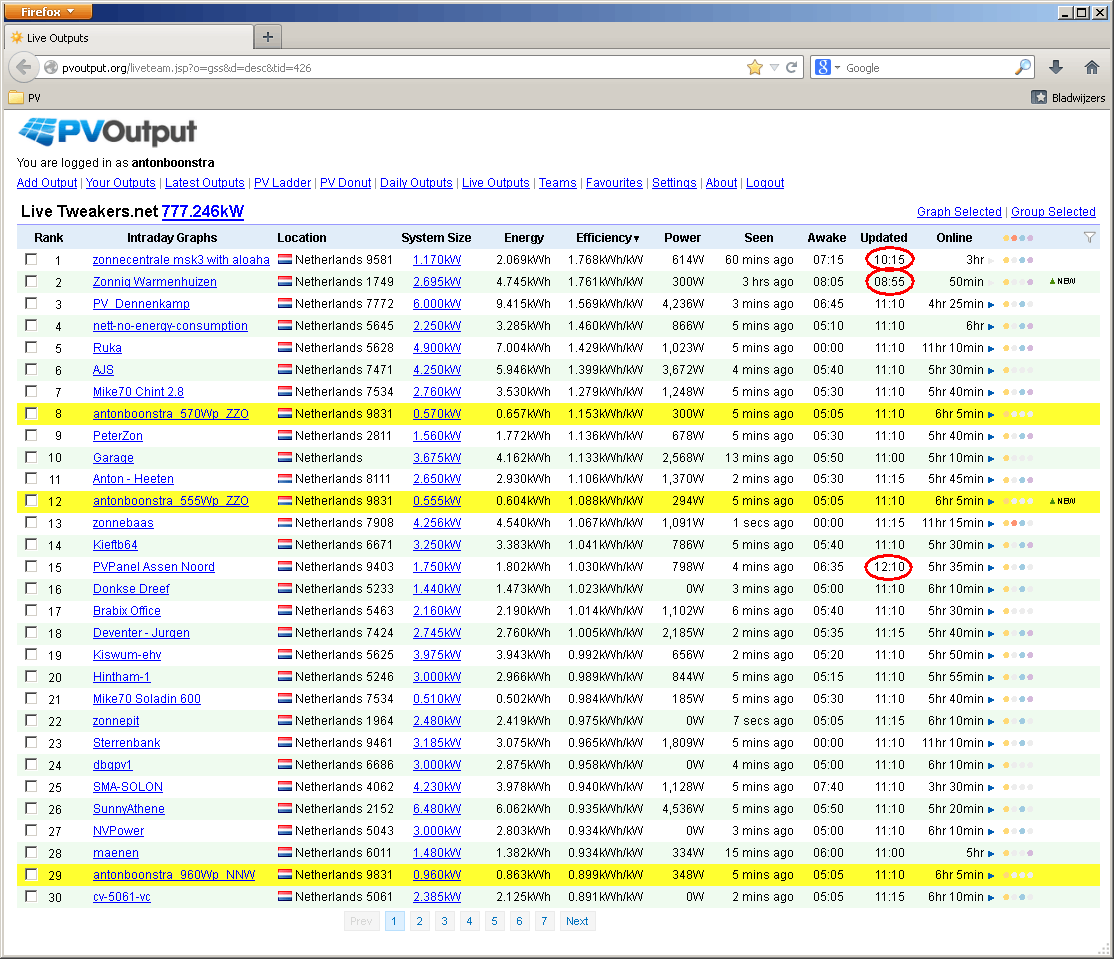Click the Google search engine icon
The width and height of the screenshot is (1114, 959).
click(x=823, y=67)
